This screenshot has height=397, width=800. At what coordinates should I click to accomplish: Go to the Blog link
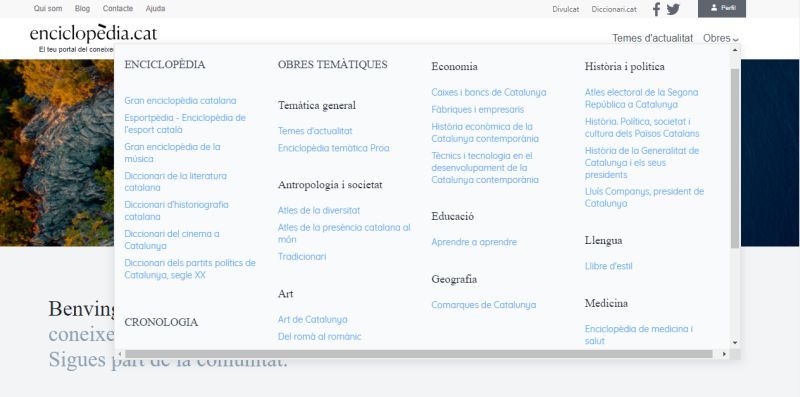point(82,9)
